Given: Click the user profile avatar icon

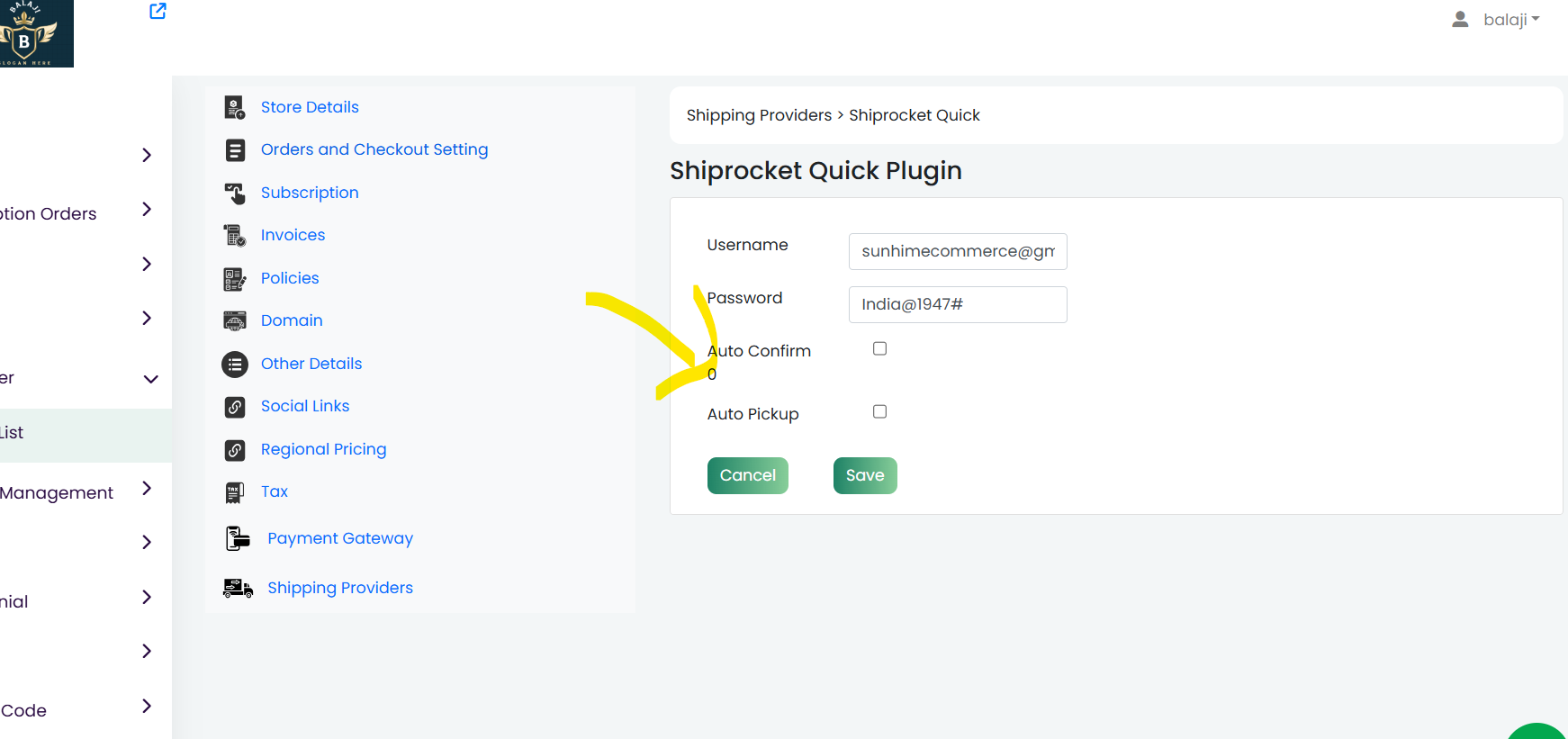Looking at the screenshot, I should point(1460,19).
